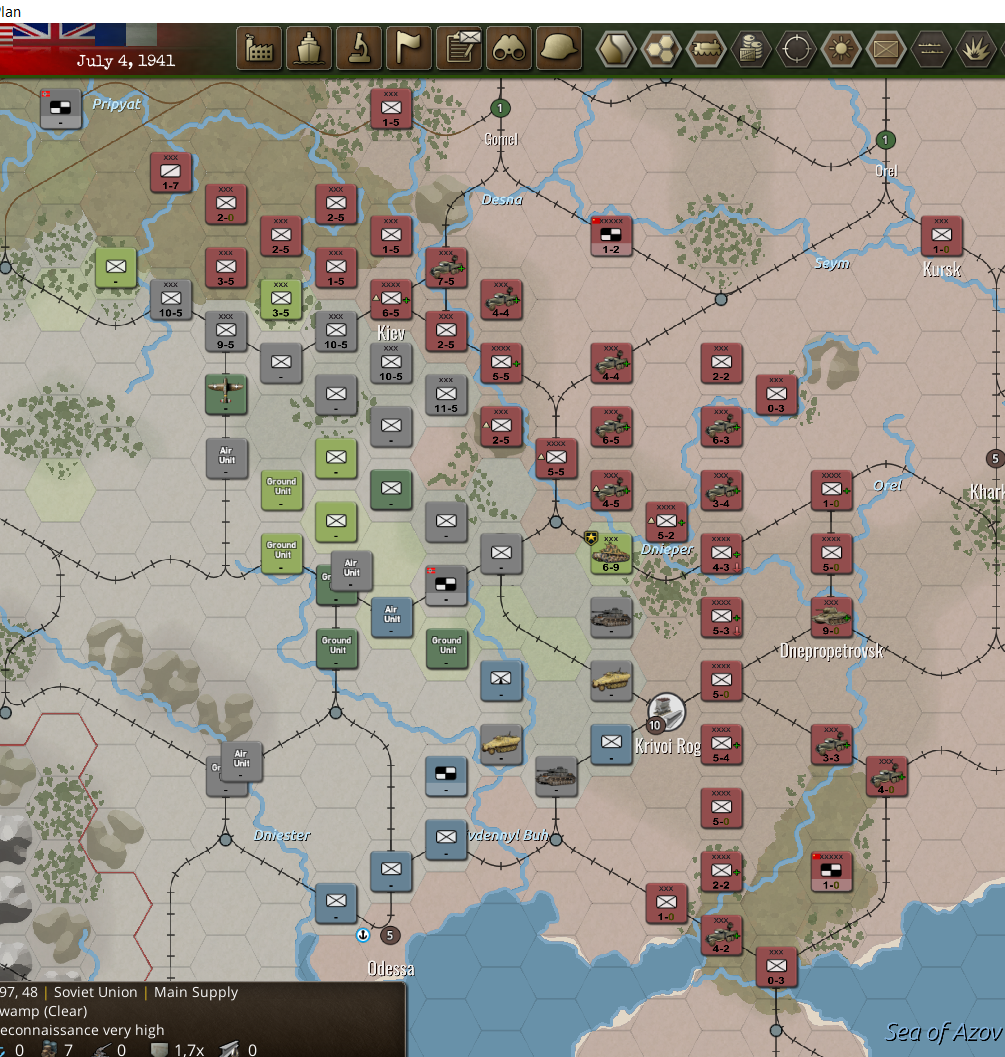Toggle the hex grid overlay
This screenshot has height=1057, width=1005.
[661, 49]
